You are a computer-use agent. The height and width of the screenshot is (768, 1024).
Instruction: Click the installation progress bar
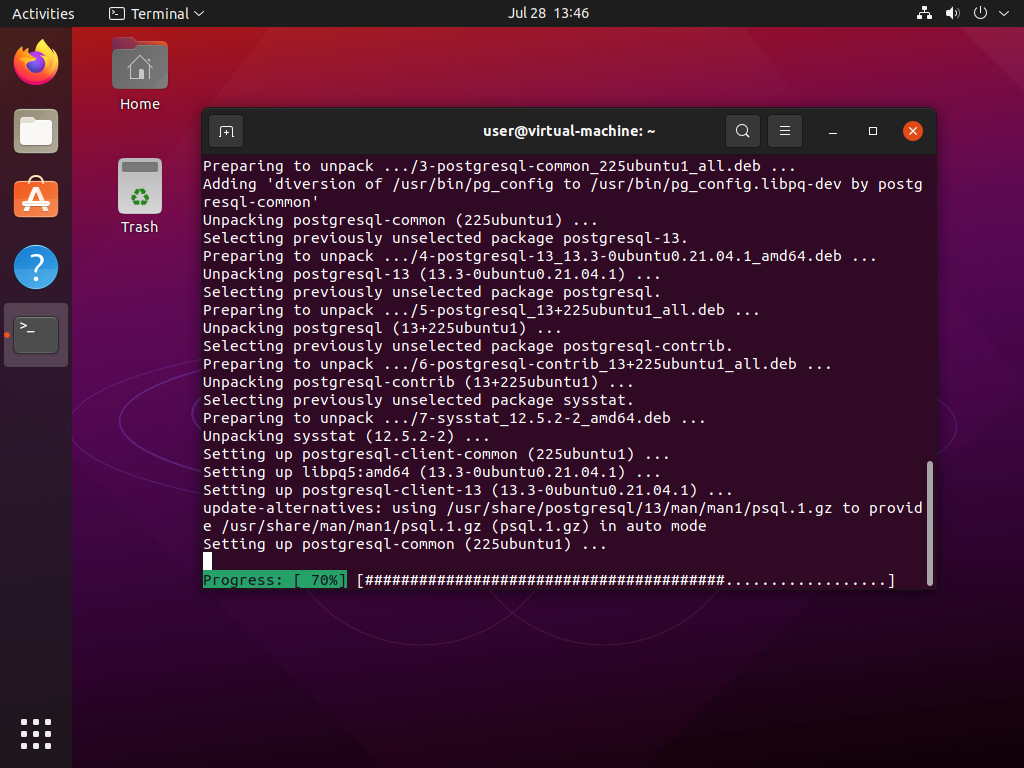click(625, 581)
